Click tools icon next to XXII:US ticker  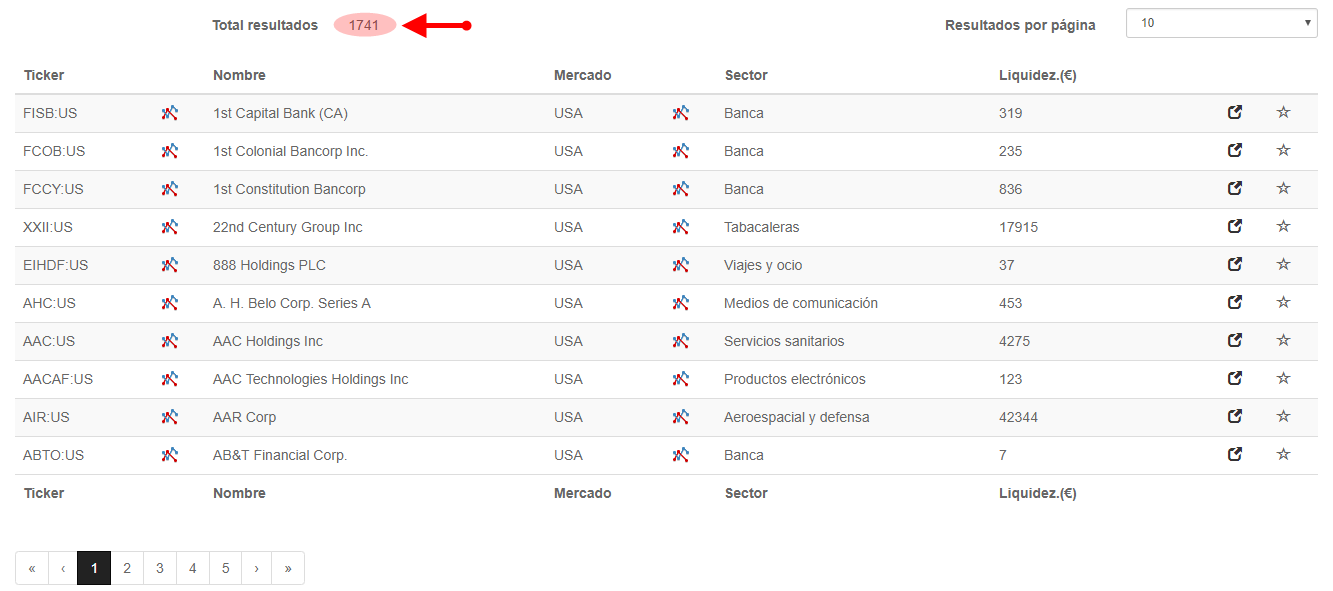tap(170, 227)
